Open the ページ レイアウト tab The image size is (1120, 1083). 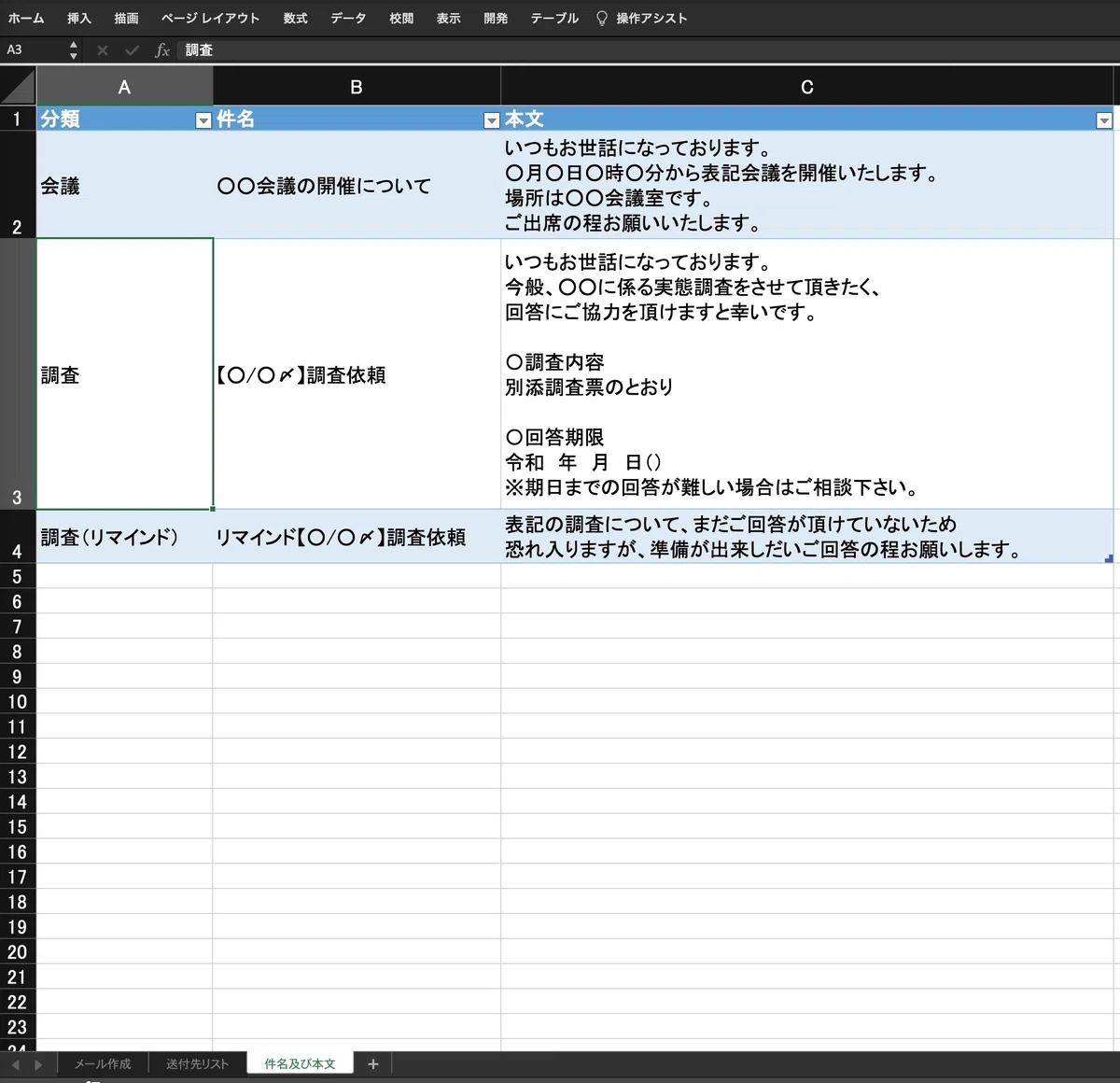click(x=210, y=18)
